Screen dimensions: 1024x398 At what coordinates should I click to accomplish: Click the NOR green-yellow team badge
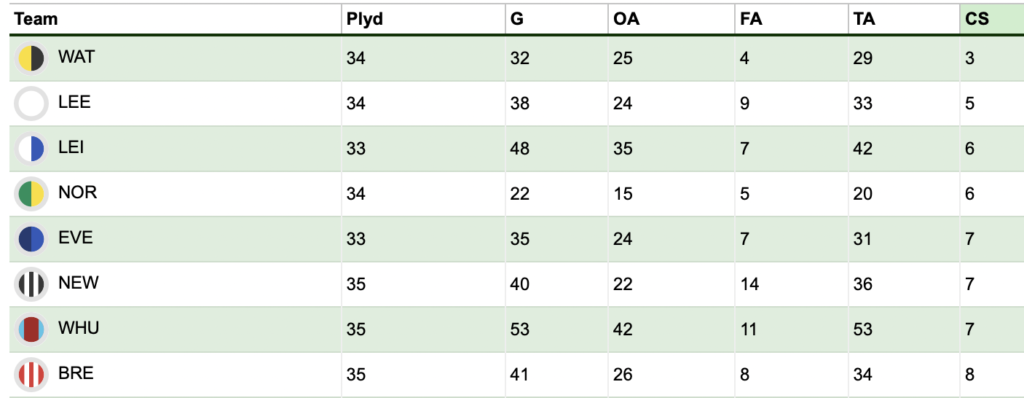[31, 194]
